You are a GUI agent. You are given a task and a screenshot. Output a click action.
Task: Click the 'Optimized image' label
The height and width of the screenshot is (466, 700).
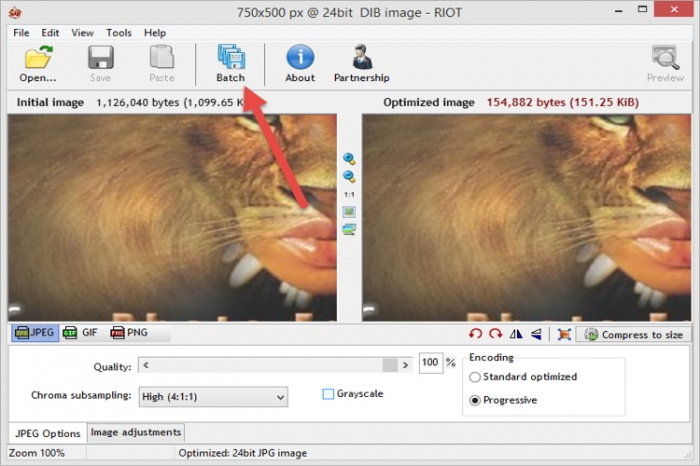[x=429, y=102]
